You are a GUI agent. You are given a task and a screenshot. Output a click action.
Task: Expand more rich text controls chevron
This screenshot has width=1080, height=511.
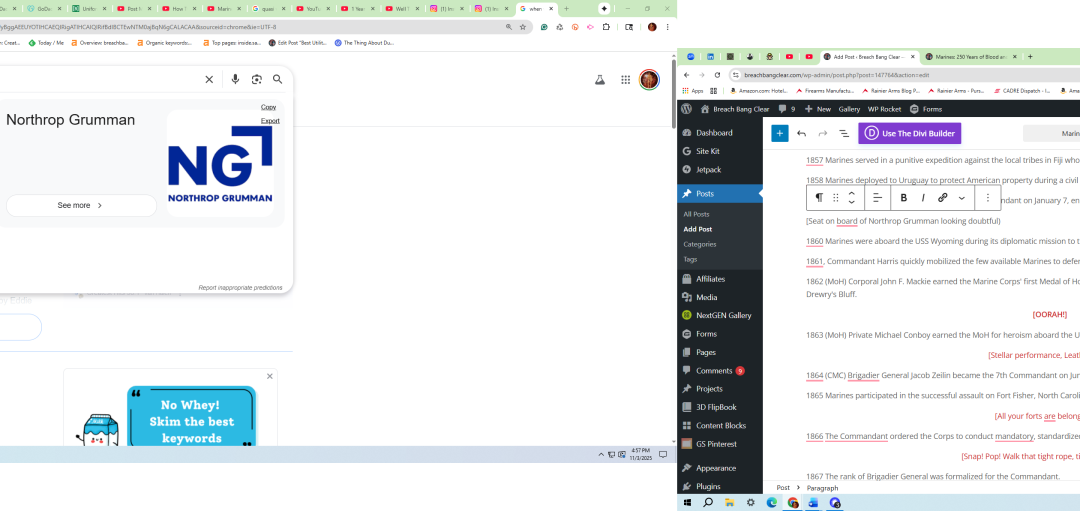(962, 198)
